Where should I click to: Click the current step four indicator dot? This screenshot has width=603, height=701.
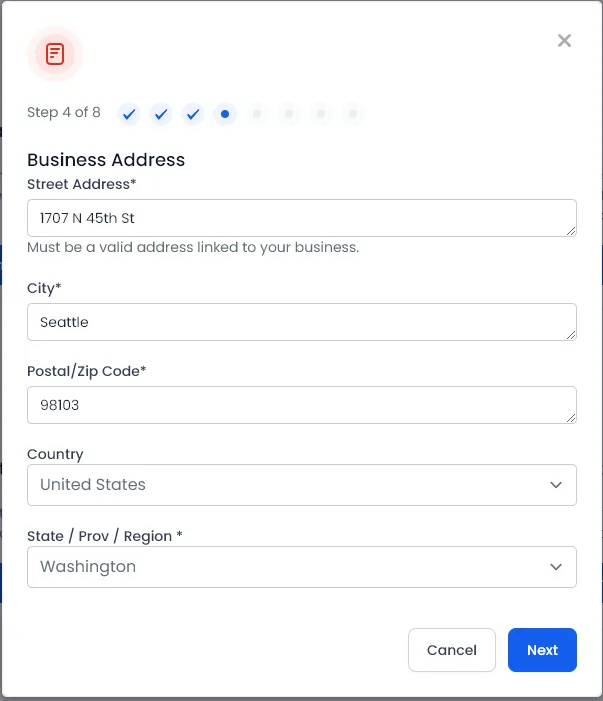click(x=225, y=114)
